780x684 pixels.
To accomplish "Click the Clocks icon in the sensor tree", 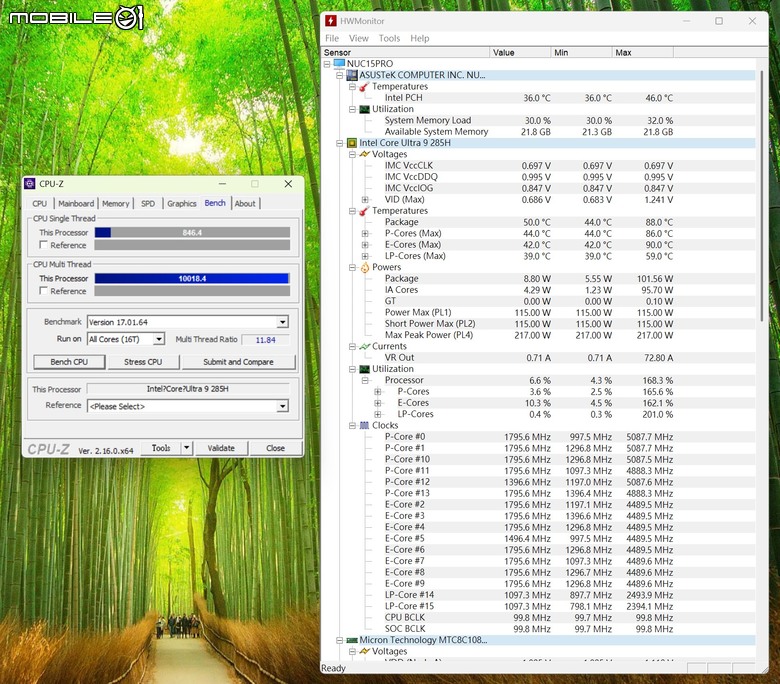I will (x=364, y=426).
